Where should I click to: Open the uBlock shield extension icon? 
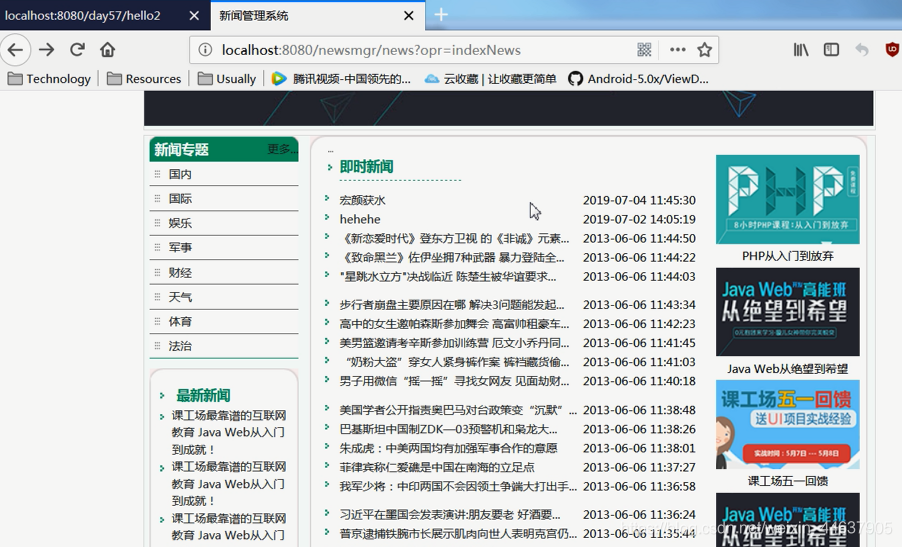[x=892, y=50]
